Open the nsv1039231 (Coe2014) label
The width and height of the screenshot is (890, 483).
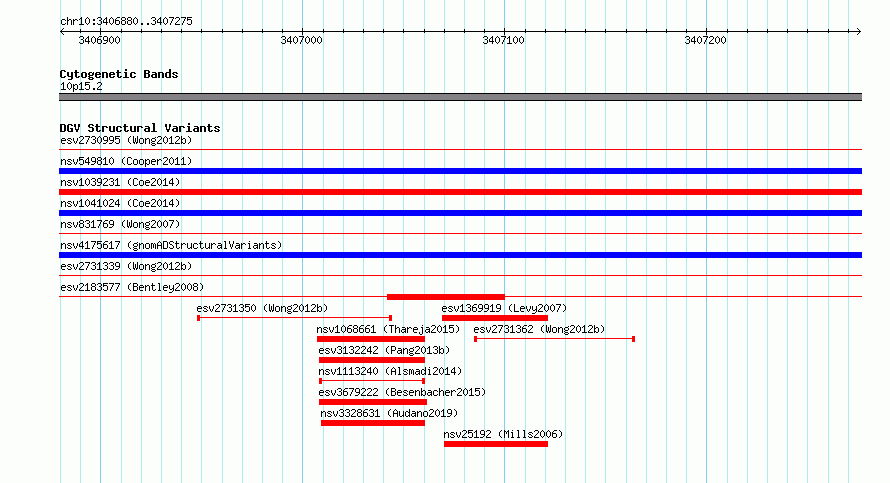point(120,182)
